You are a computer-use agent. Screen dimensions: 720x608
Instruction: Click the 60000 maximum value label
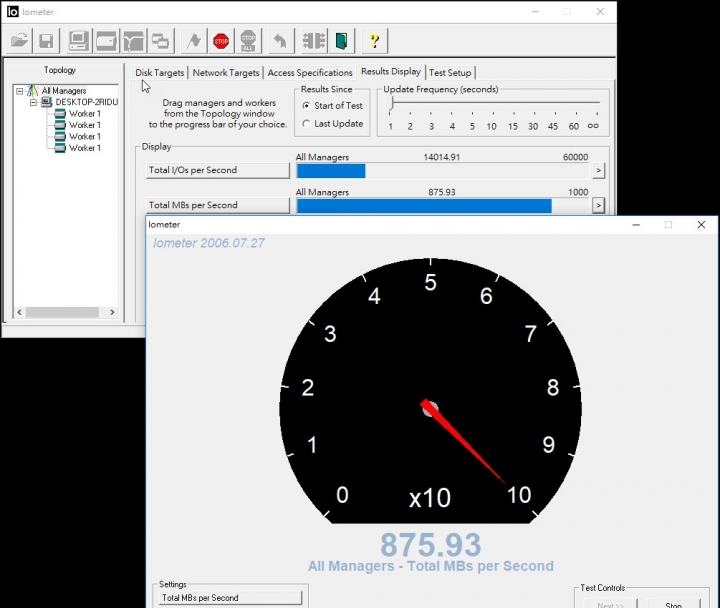575,157
